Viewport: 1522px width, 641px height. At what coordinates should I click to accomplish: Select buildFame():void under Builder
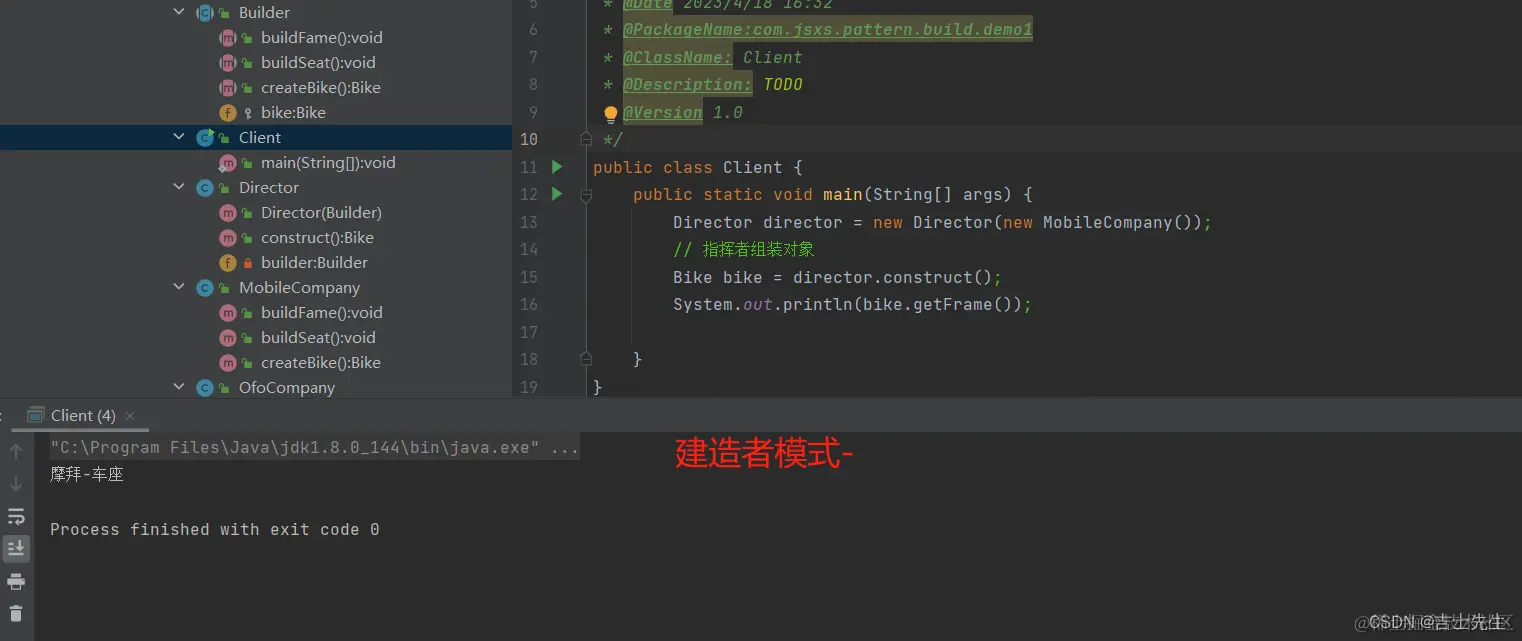322,37
